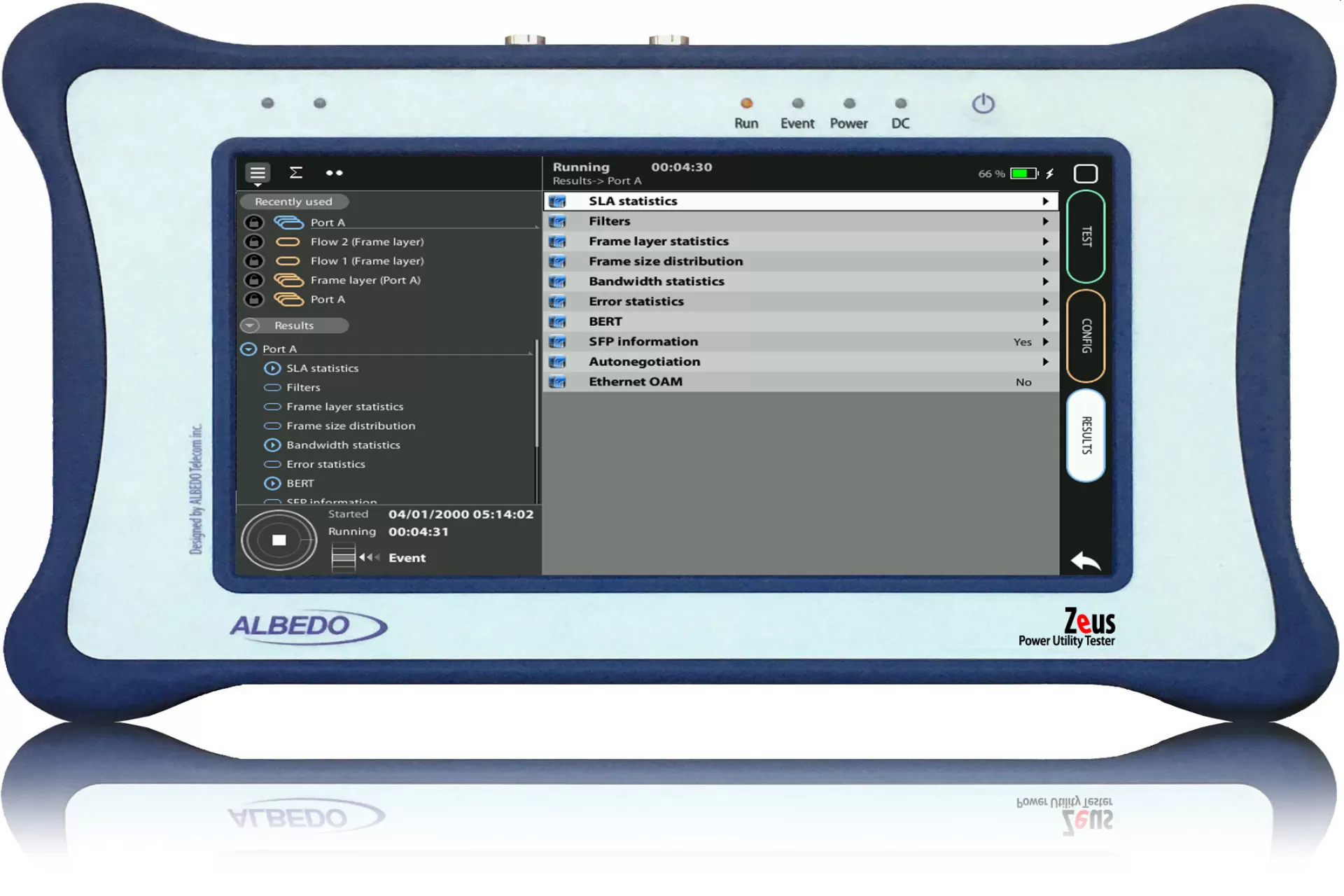Viewport: 1344px width, 896px height.
Task: Click orange stacked Frame layer icon
Action: tap(288, 280)
